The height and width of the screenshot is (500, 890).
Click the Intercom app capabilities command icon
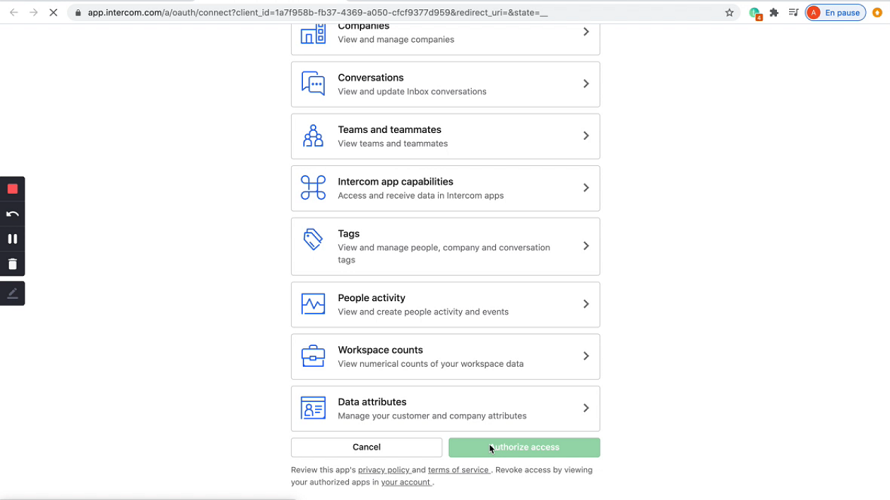tap(313, 187)
